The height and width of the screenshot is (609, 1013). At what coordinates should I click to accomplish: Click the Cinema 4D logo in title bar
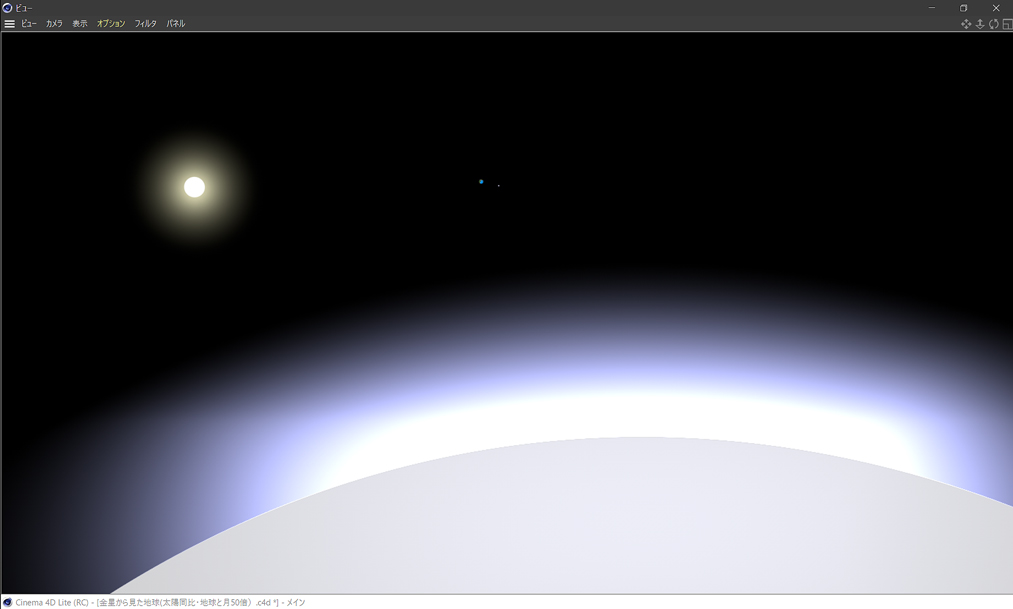[x=7, y=8]
